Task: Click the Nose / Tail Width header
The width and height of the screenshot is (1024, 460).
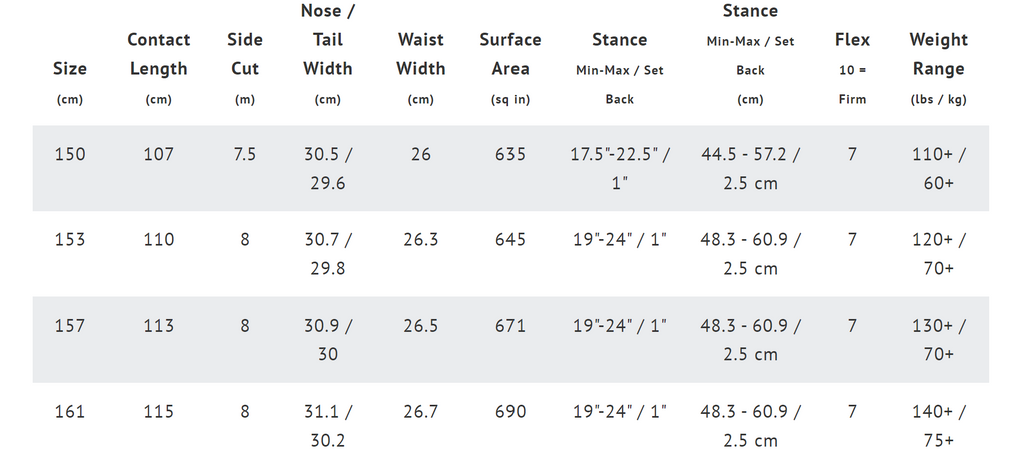Action: [328, 54]
